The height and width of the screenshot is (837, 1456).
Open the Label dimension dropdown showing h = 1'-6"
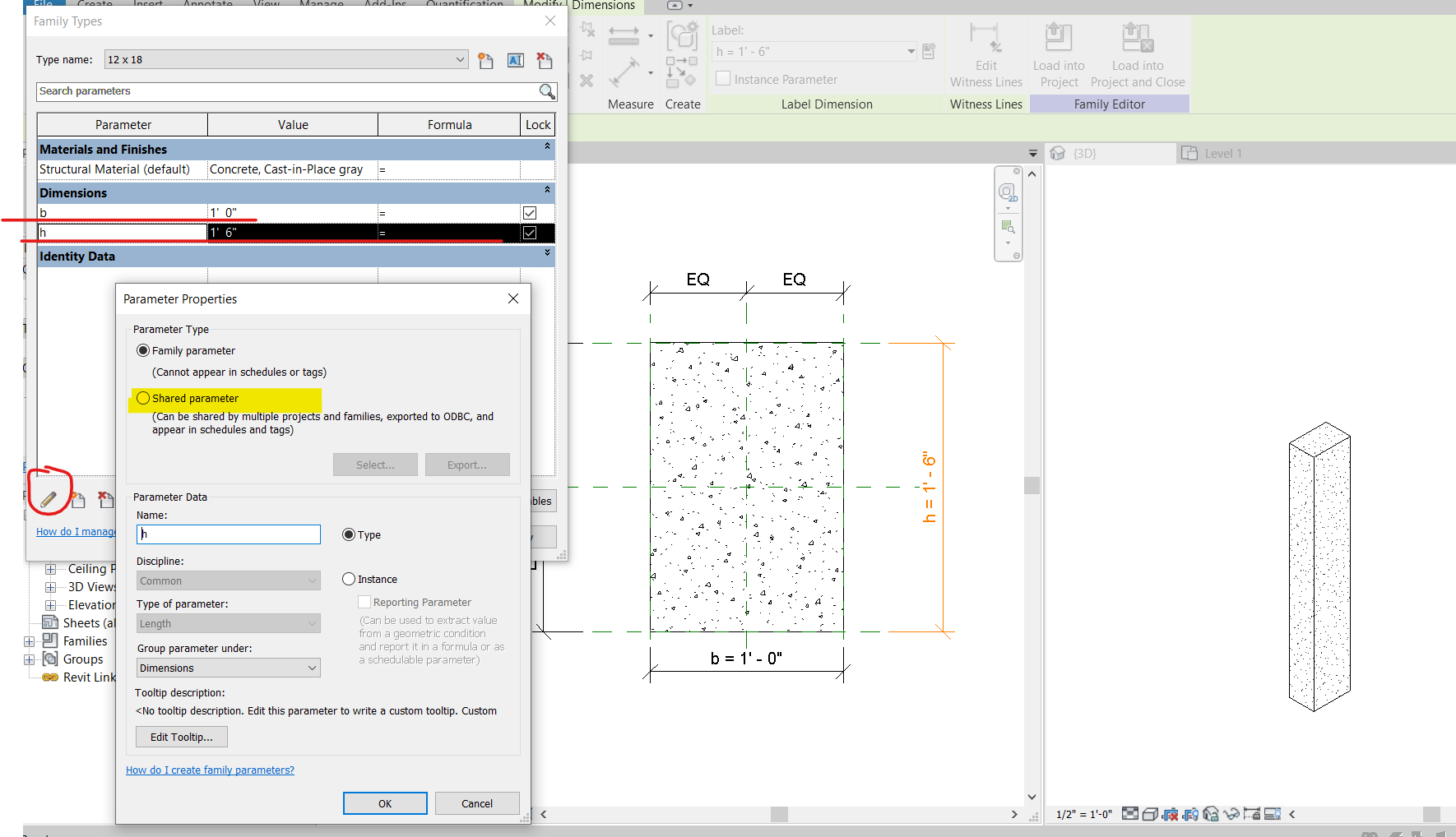910,50
